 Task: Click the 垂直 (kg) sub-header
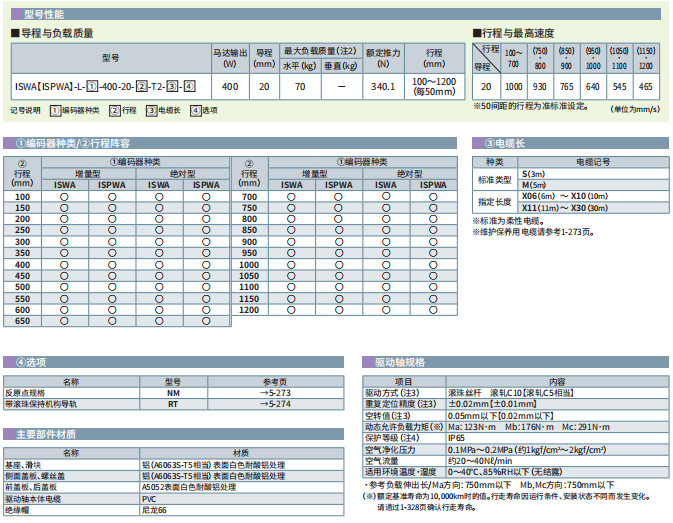[x=341, y=66]
